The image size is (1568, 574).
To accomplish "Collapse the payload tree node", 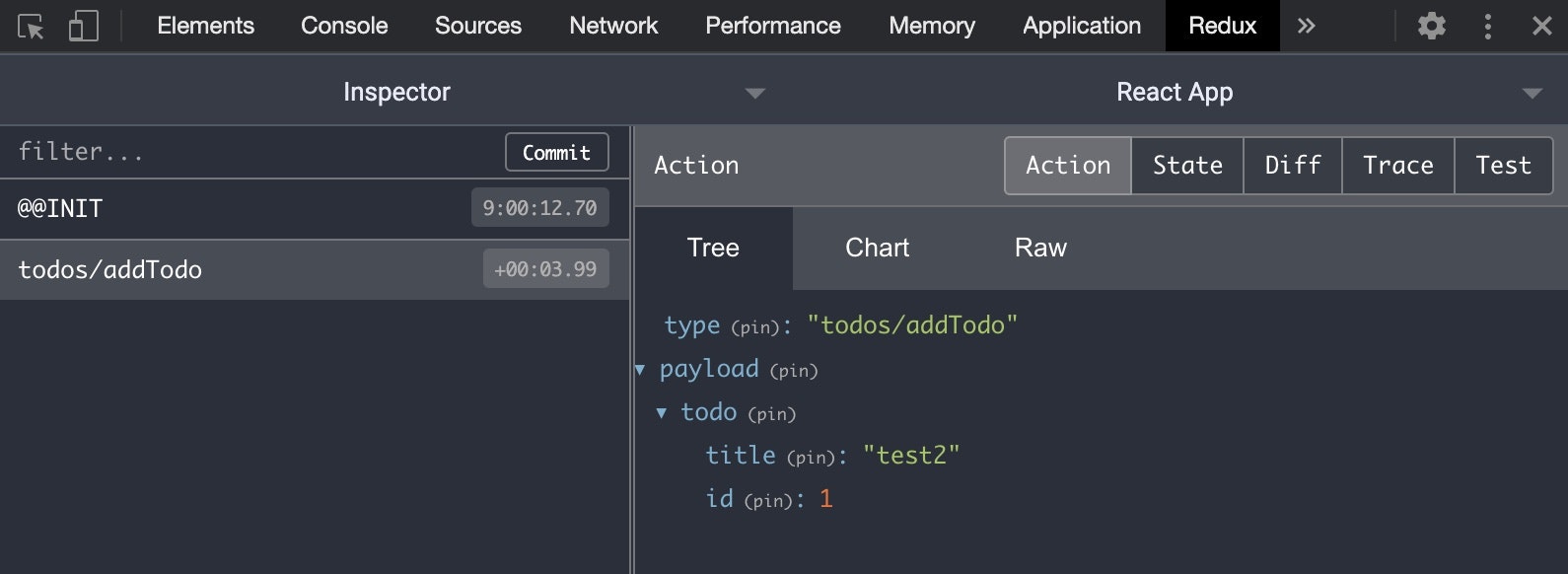I will click(640, 370).
